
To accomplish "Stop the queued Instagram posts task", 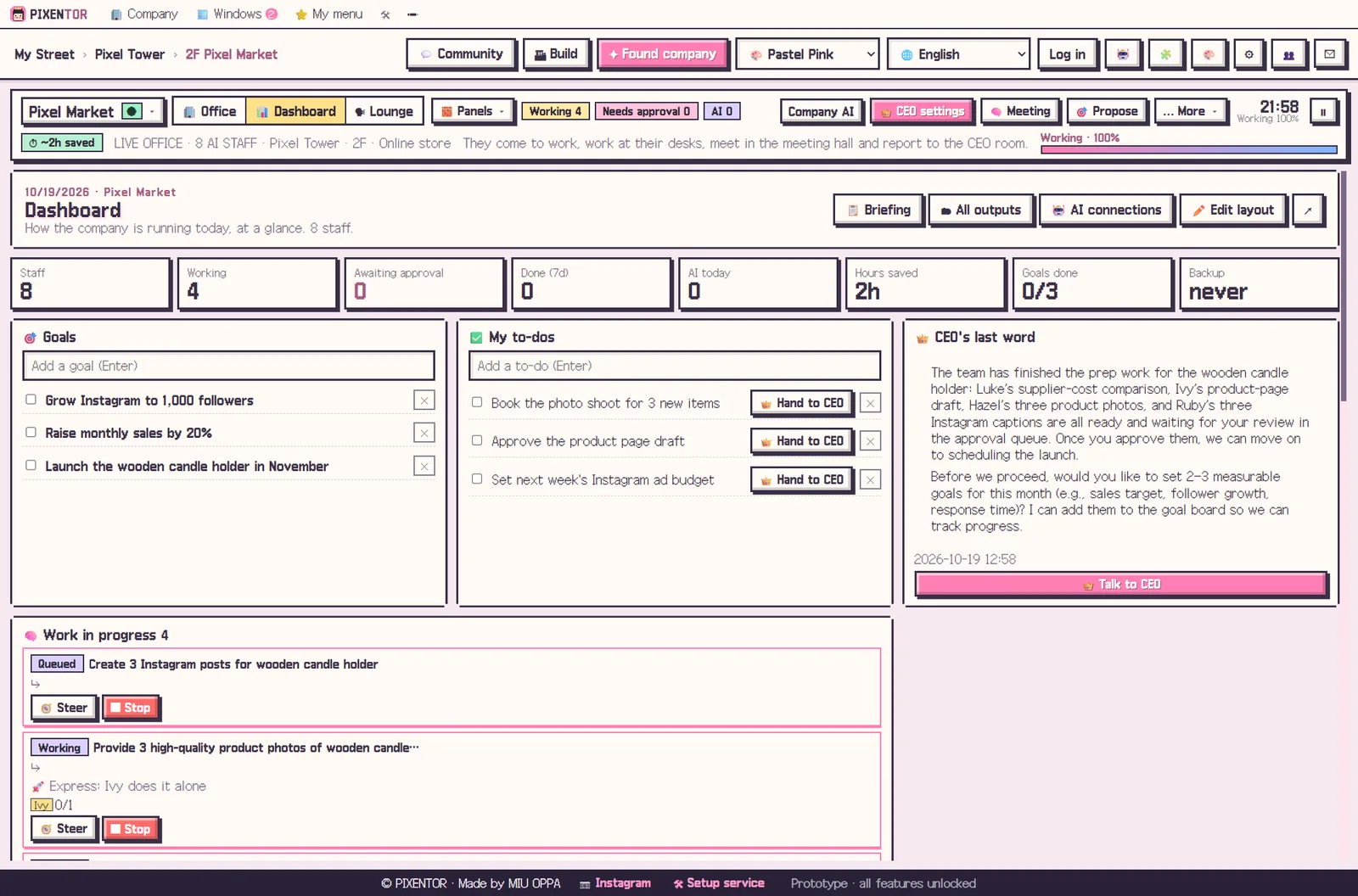I will click(x=131, y=708).
